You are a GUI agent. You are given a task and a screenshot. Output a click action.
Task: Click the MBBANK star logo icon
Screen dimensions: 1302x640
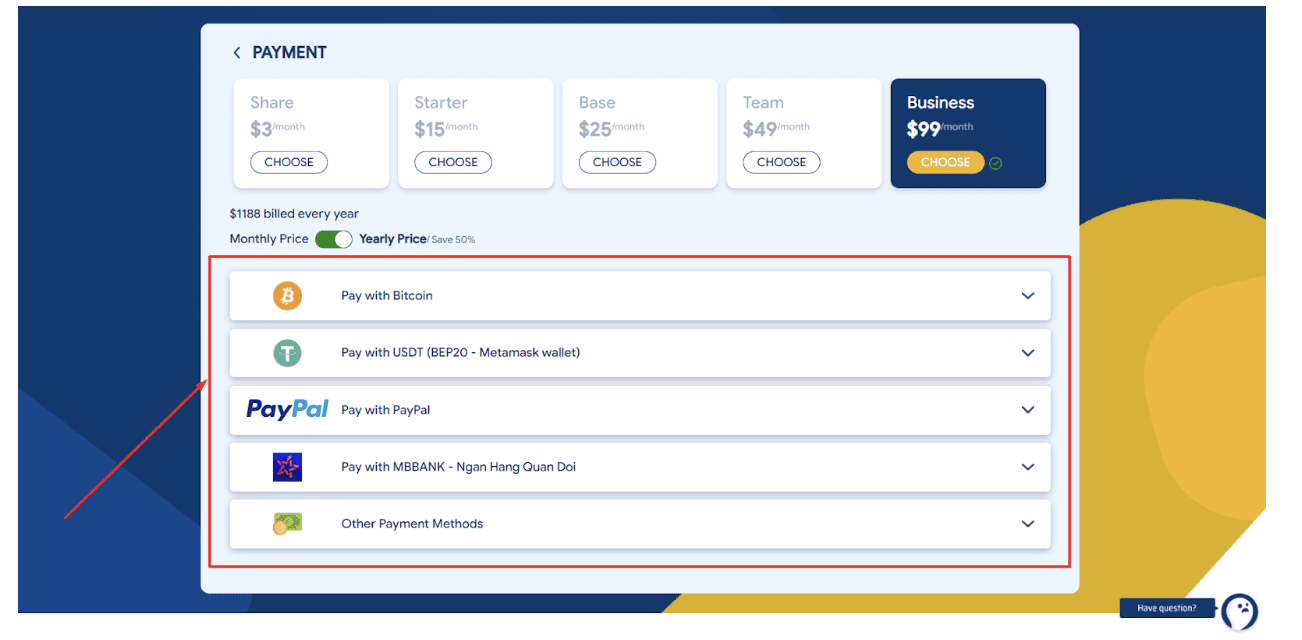(287, 467)
